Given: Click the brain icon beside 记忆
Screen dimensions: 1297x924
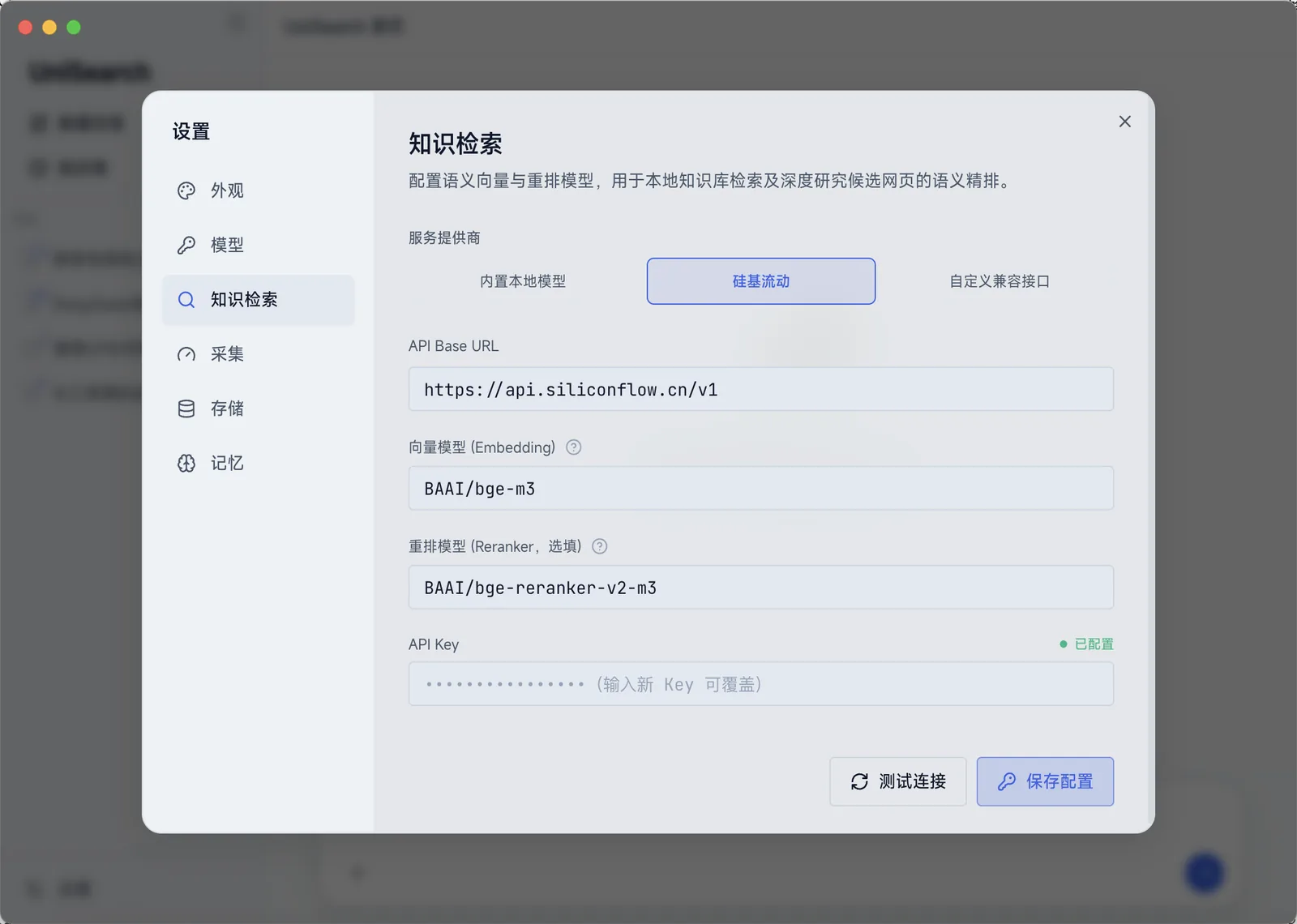Looking at the screenshot, I should pyautogui.click(x=186, y=463).
